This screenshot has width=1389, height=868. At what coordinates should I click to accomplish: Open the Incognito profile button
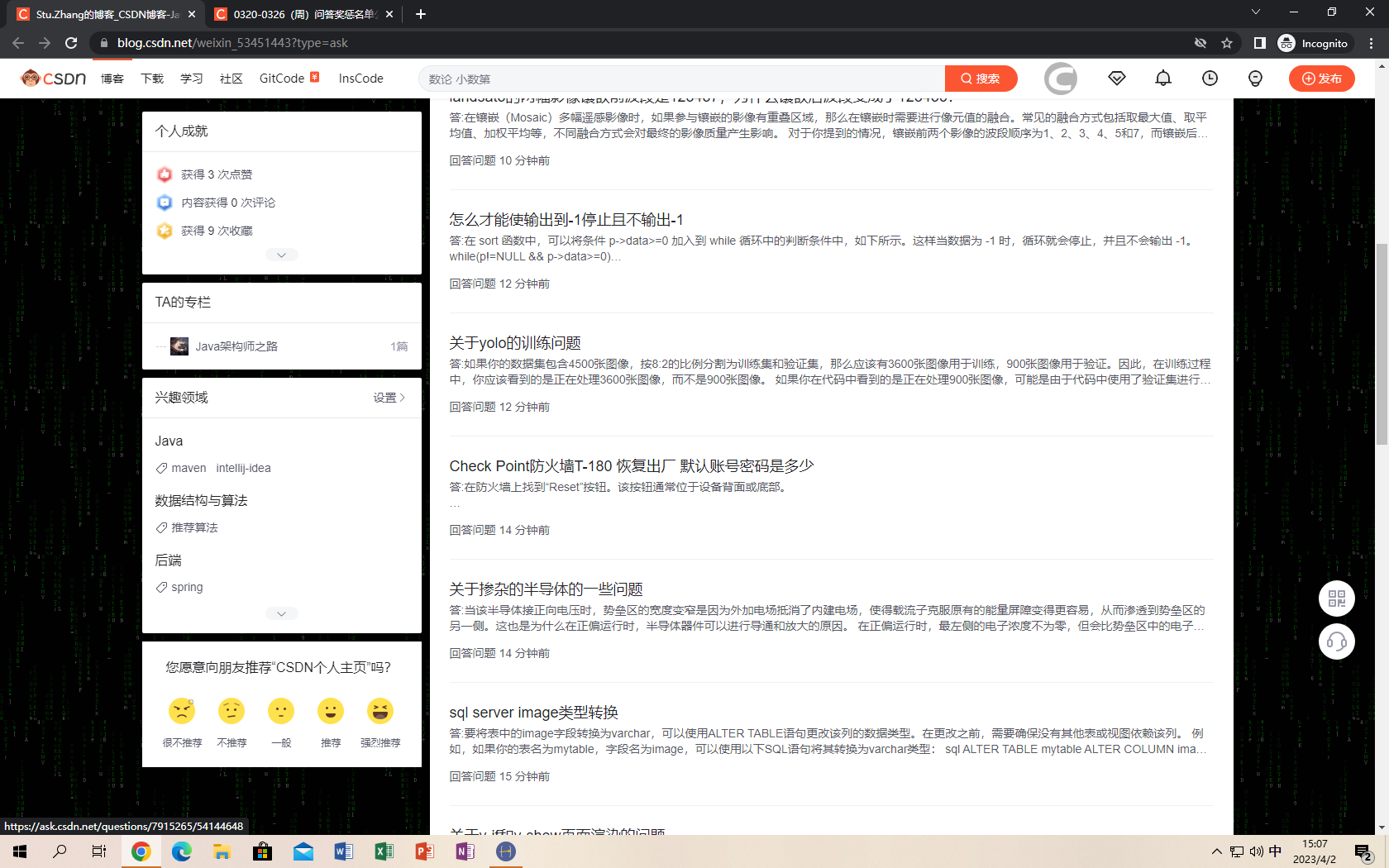click(1313, 43)
